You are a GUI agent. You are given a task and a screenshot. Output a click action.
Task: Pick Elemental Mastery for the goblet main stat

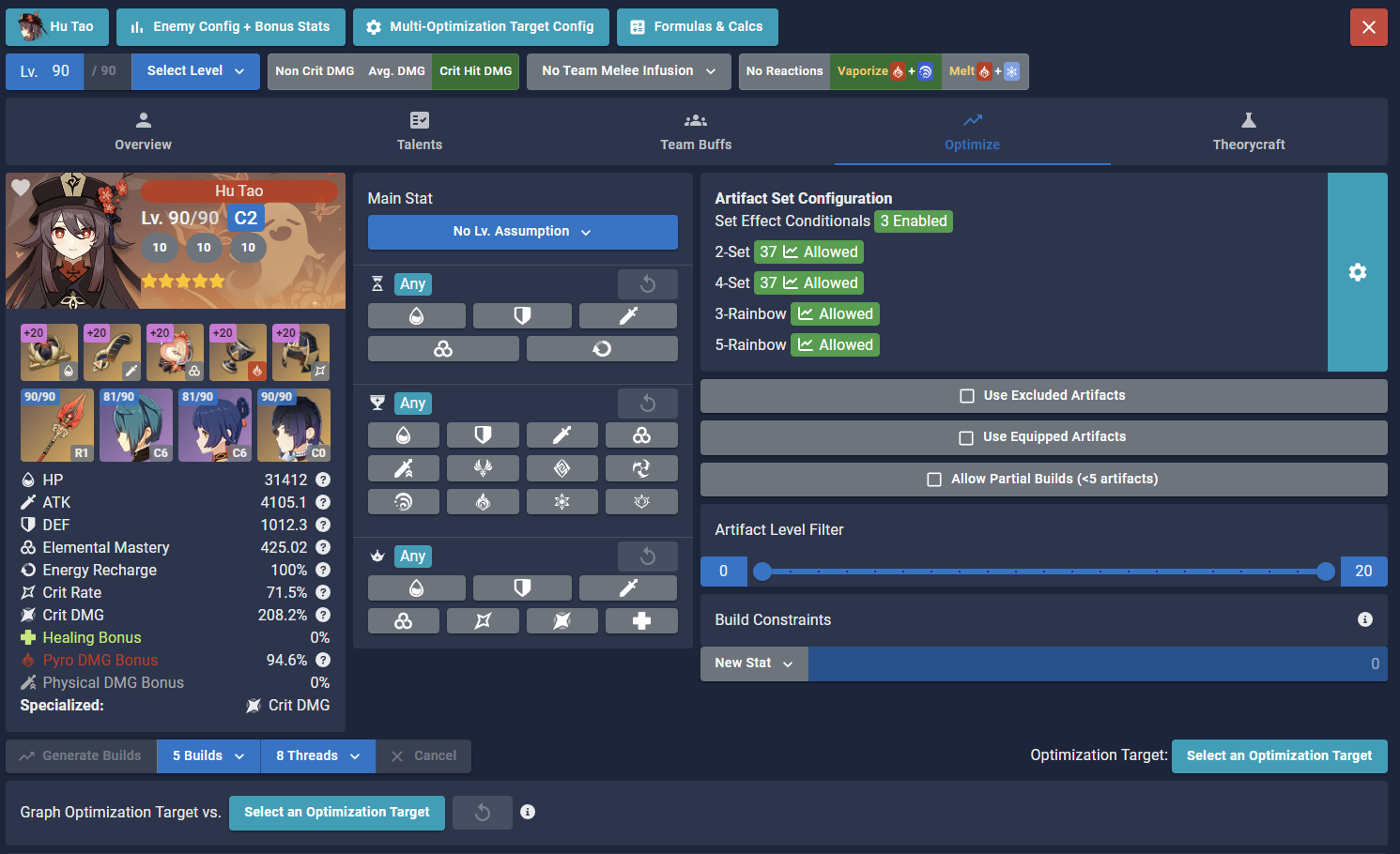tap(641, 435)
